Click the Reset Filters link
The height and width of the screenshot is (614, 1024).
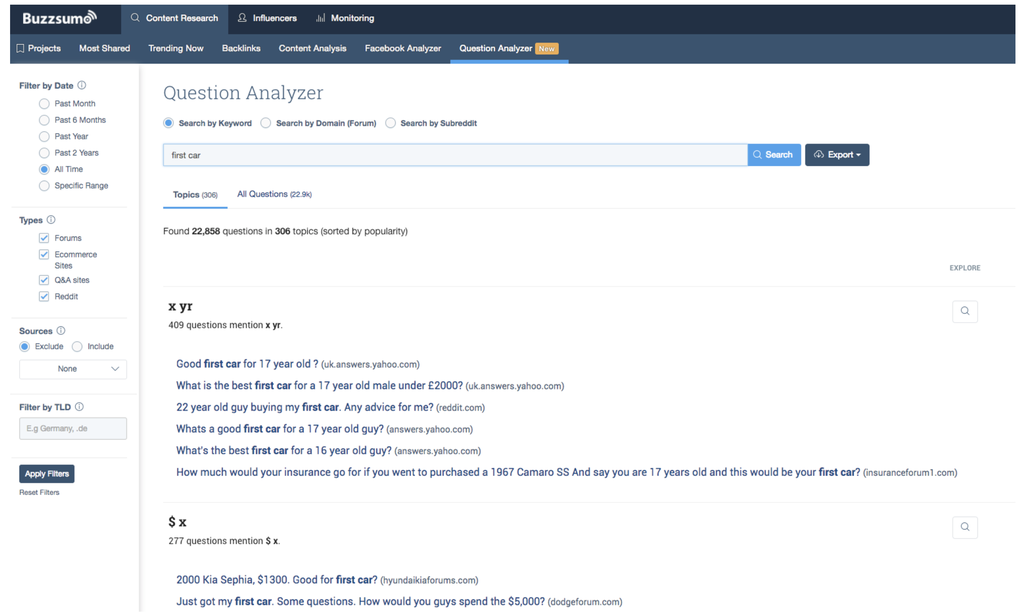pos(39,493)
